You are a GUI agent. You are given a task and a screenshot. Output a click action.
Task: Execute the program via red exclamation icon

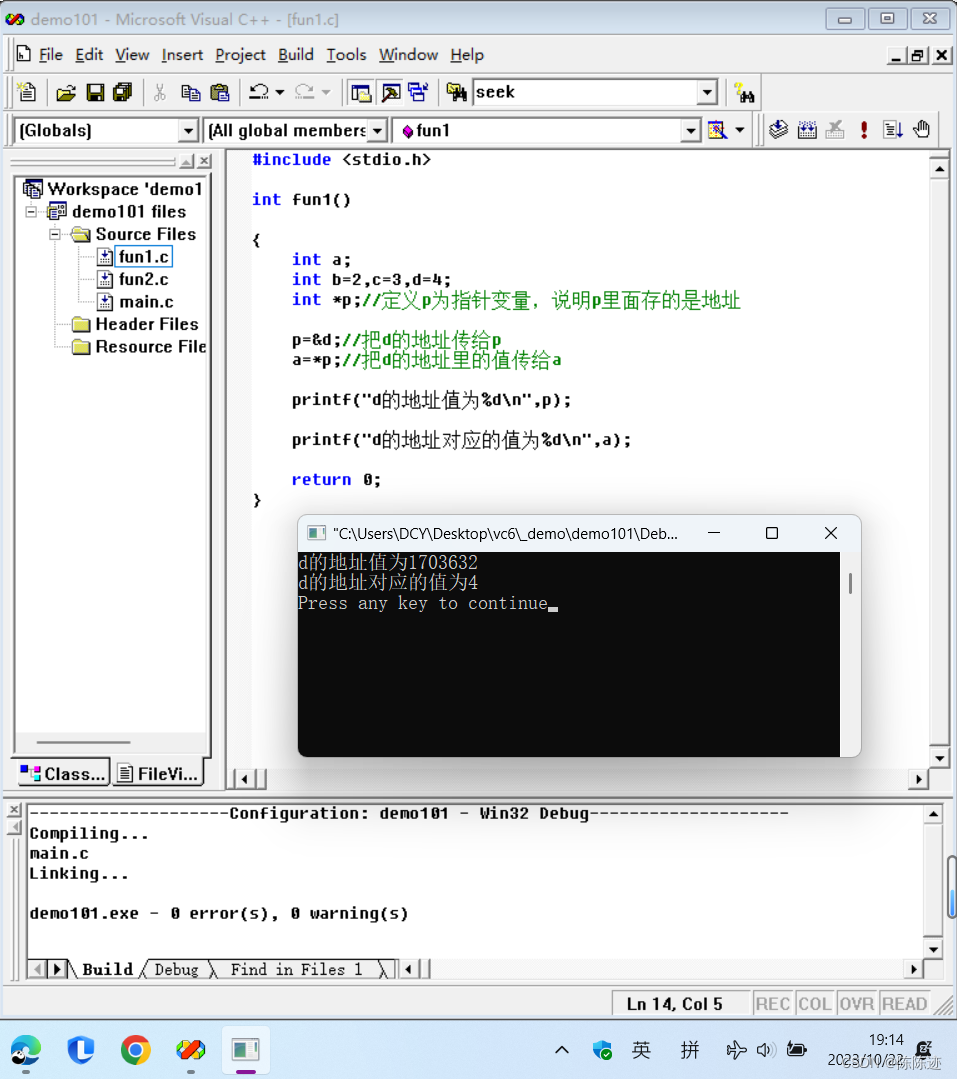(x=863, y=129)
